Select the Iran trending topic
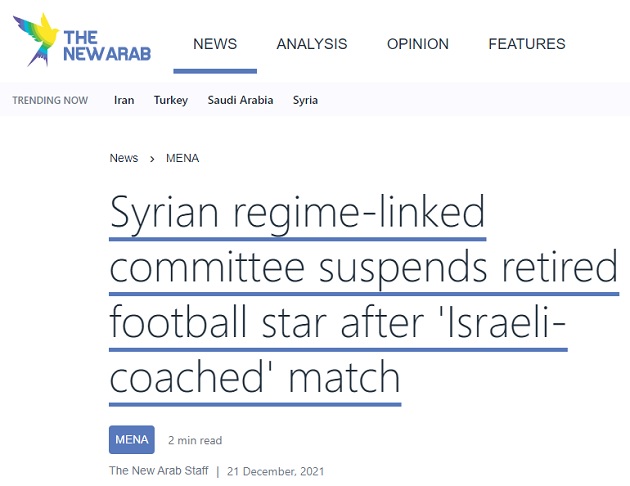Viewport: 630px width, 486px height. [x=124, y=100]
